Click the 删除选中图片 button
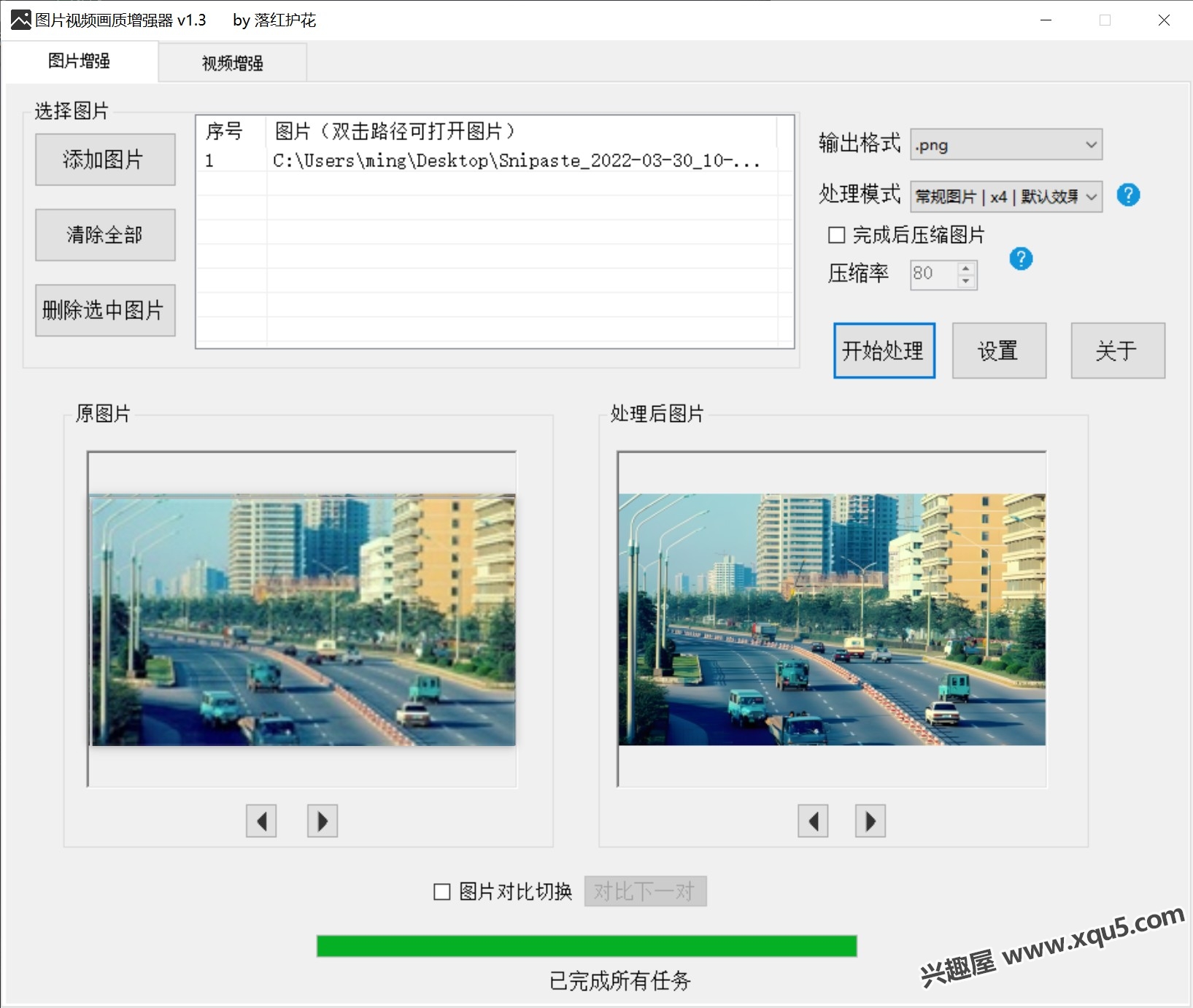Screen dimensions: 1193x1008 [x=105, y=310]
